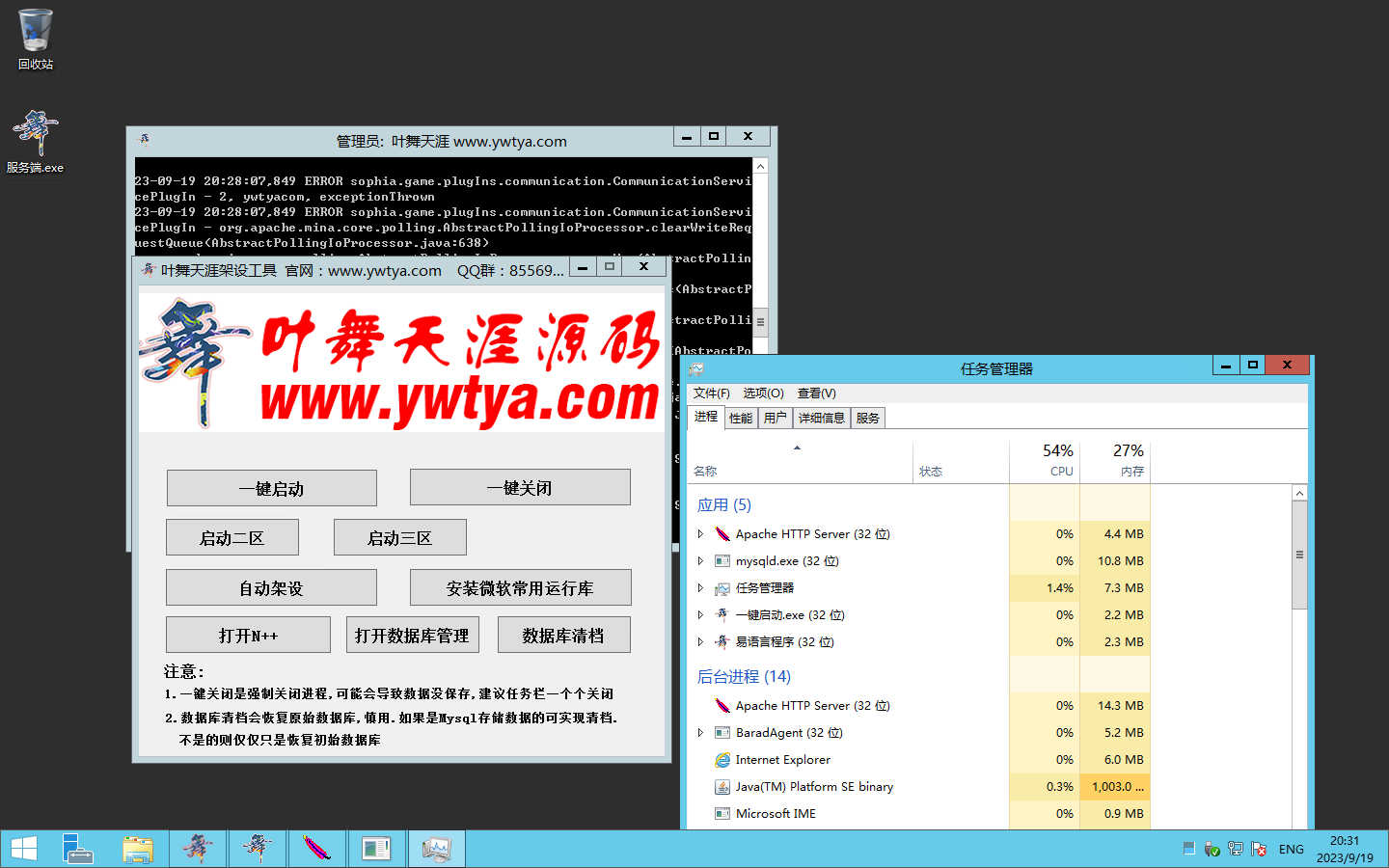Open the Windows Start button
Screen dimensions: 1389x868
click(23, 849)
